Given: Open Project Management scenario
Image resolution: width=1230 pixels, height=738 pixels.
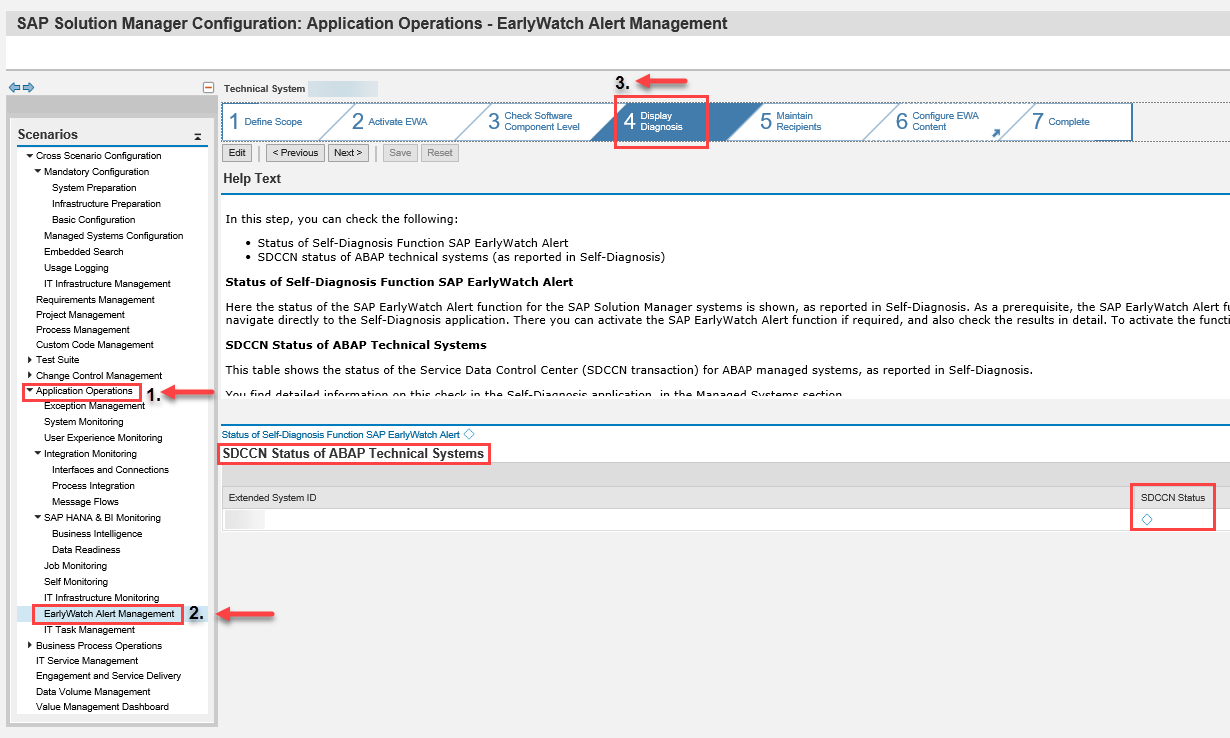Looking at the screenshot, I should tap(80, 315).
